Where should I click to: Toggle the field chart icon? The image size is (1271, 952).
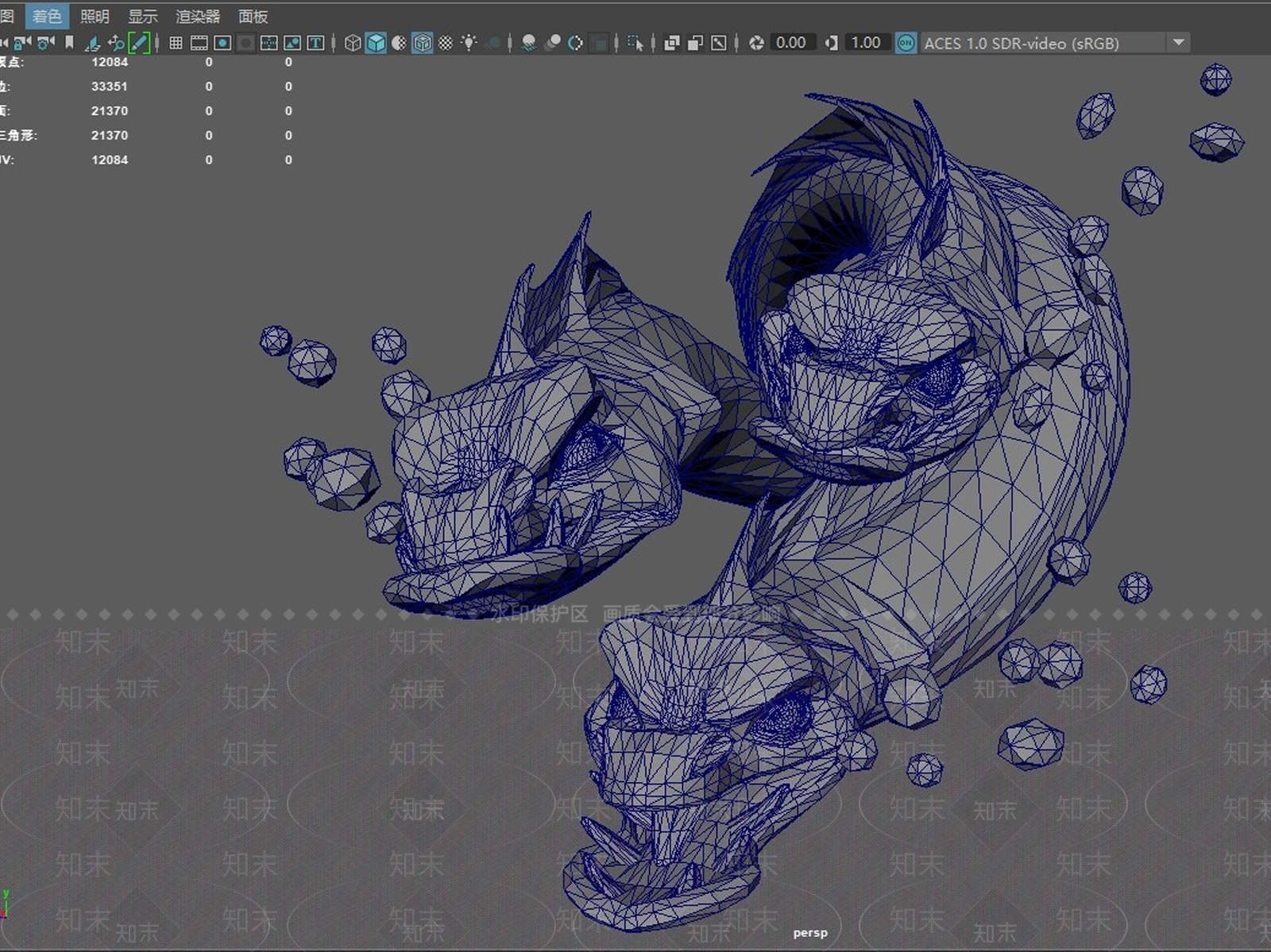[268, 43]
